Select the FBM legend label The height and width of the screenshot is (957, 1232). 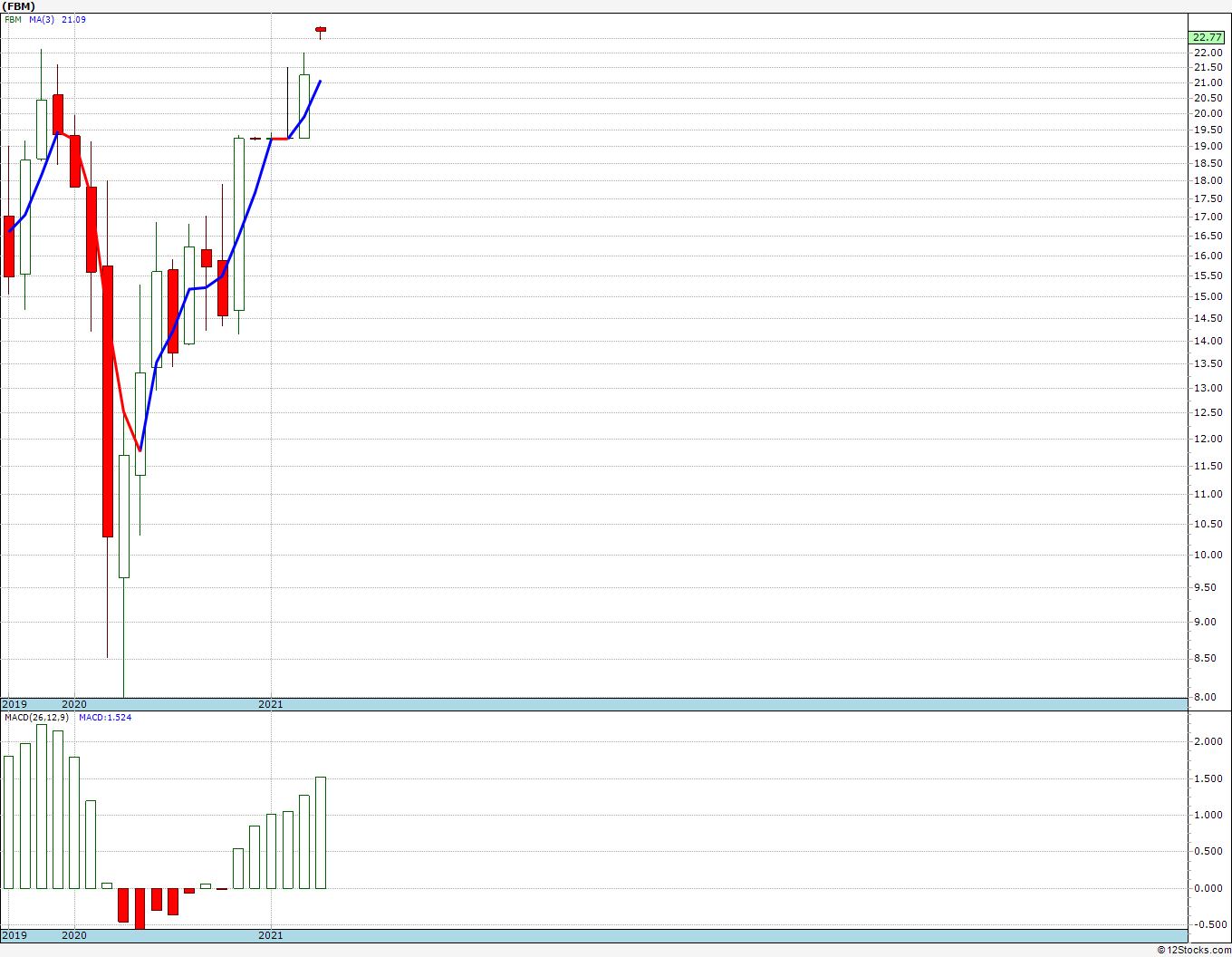point(14,19)
